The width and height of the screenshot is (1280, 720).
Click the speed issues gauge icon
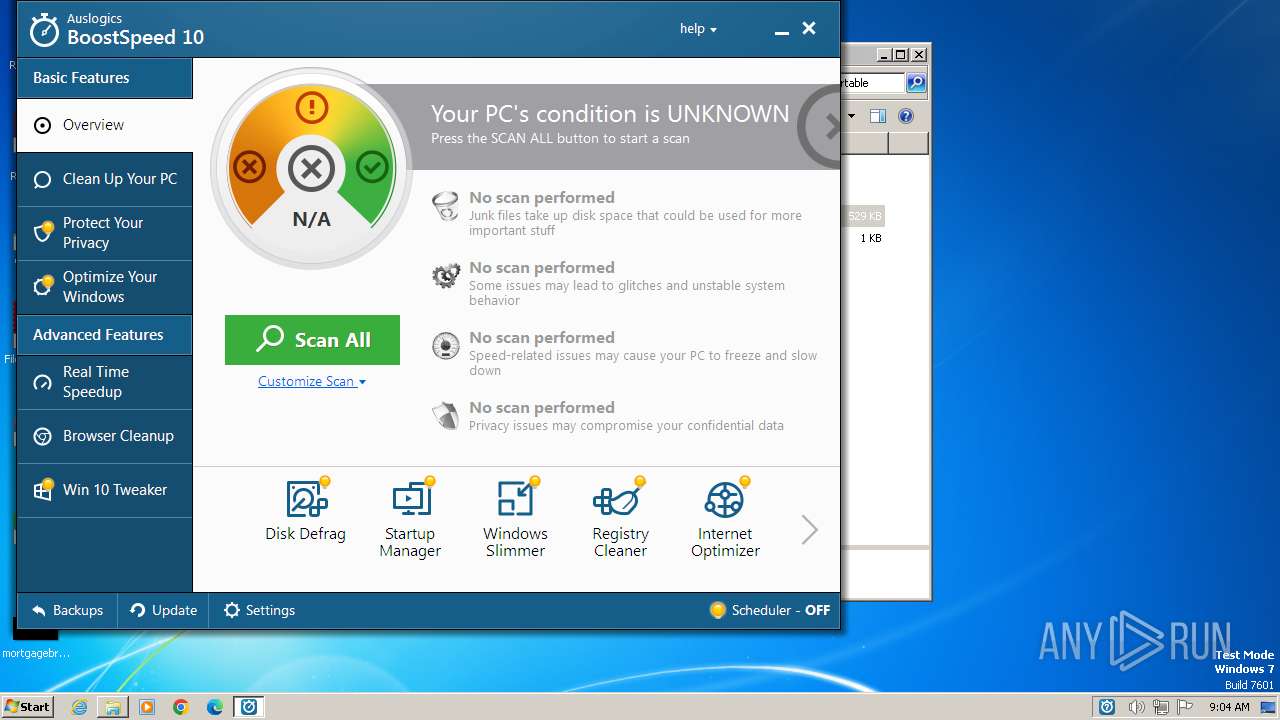[445, 346]
